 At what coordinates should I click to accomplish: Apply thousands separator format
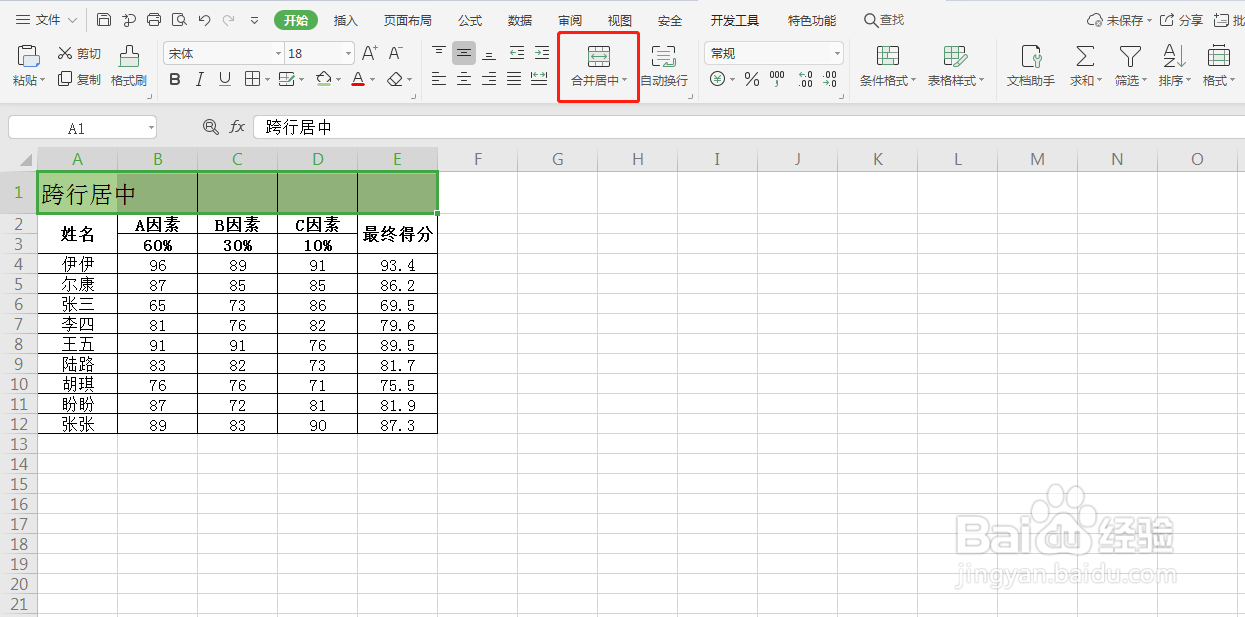click(x=777, y=79)
